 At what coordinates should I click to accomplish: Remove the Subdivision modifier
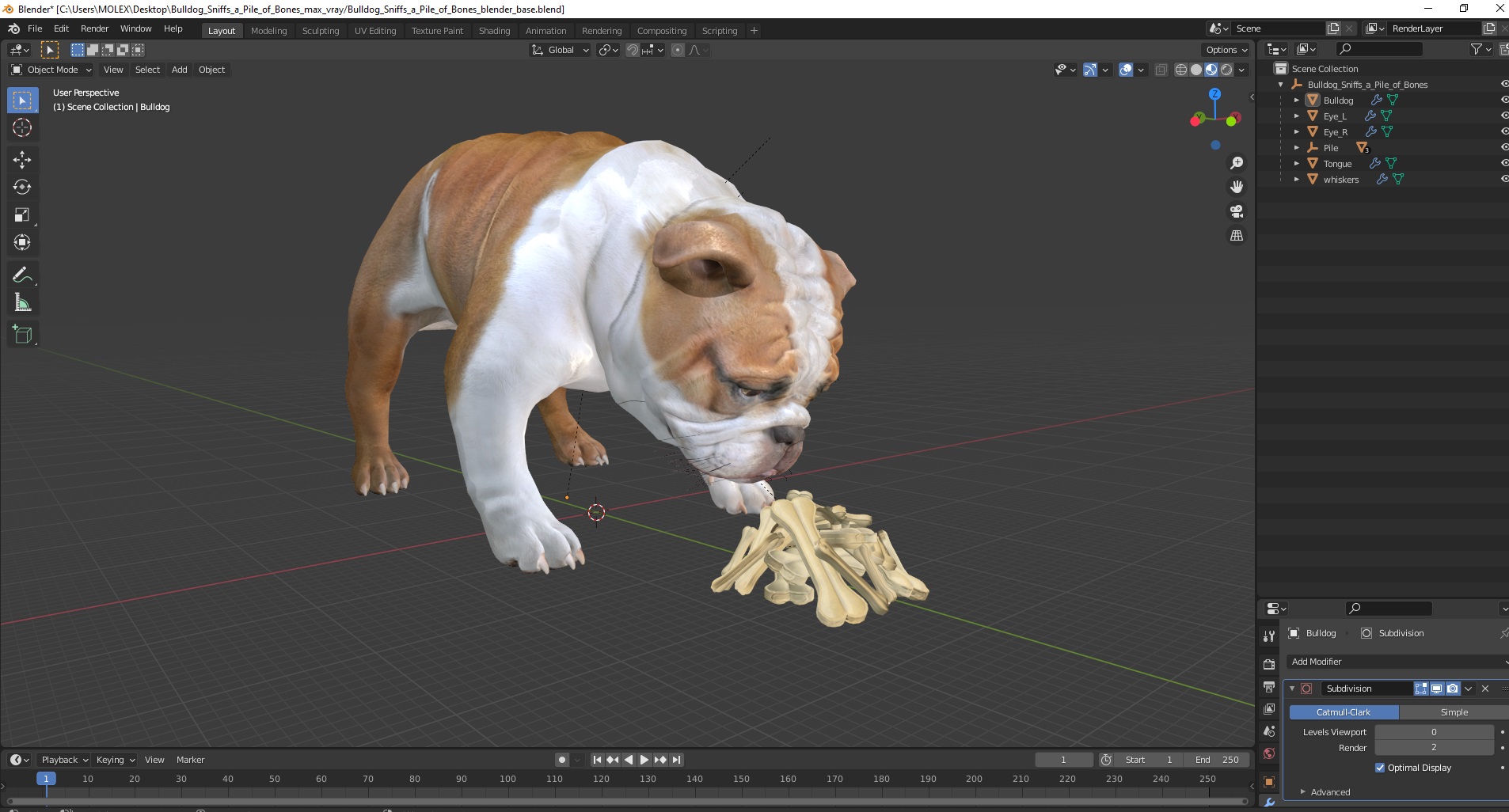coord(1485,689)
